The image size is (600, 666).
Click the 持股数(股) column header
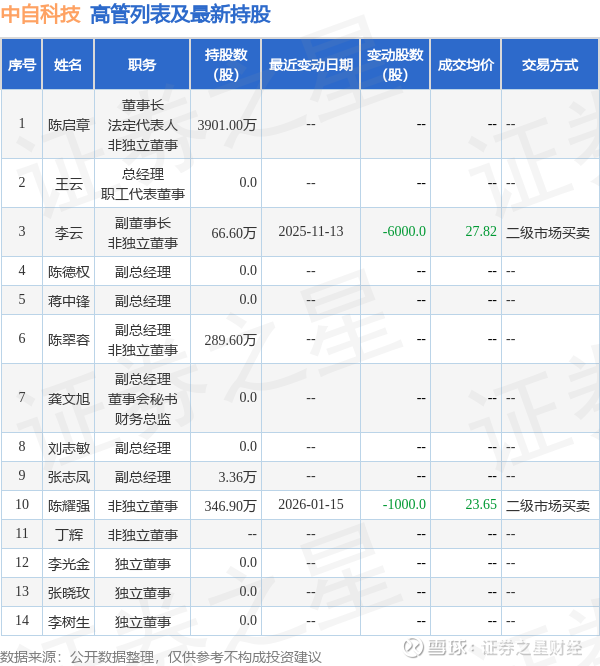(x=226, y=65)
